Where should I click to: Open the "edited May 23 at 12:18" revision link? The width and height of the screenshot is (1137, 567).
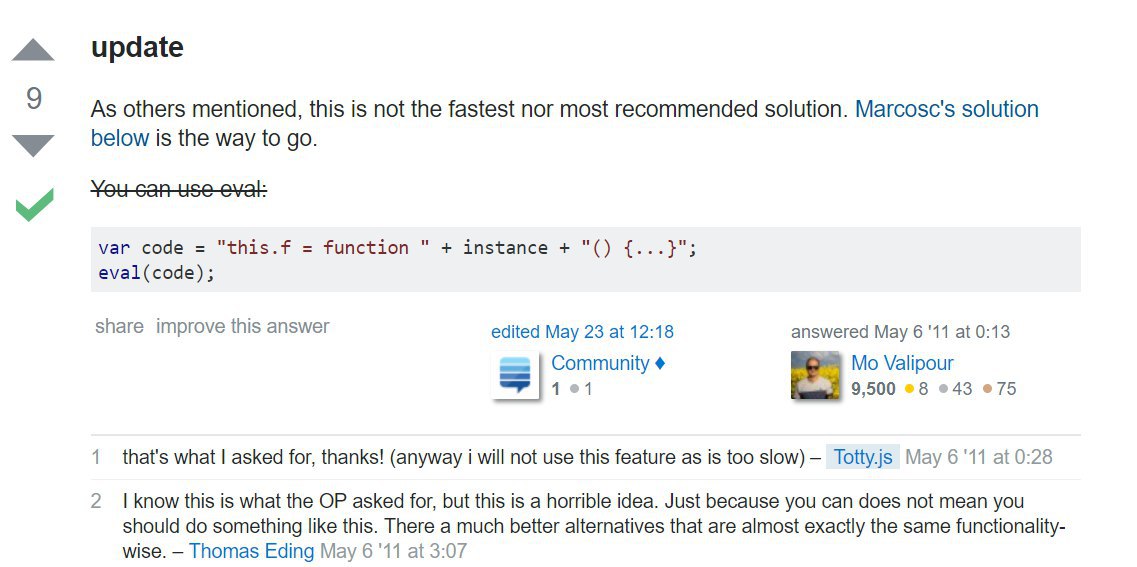pos(582,332)
